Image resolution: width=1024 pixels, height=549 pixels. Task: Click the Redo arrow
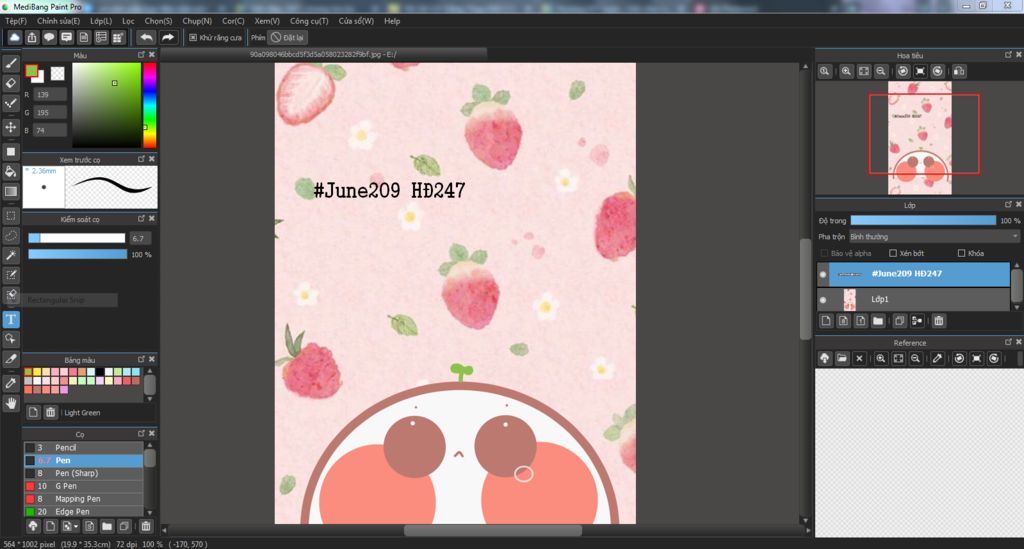click(x=168, y=37)
